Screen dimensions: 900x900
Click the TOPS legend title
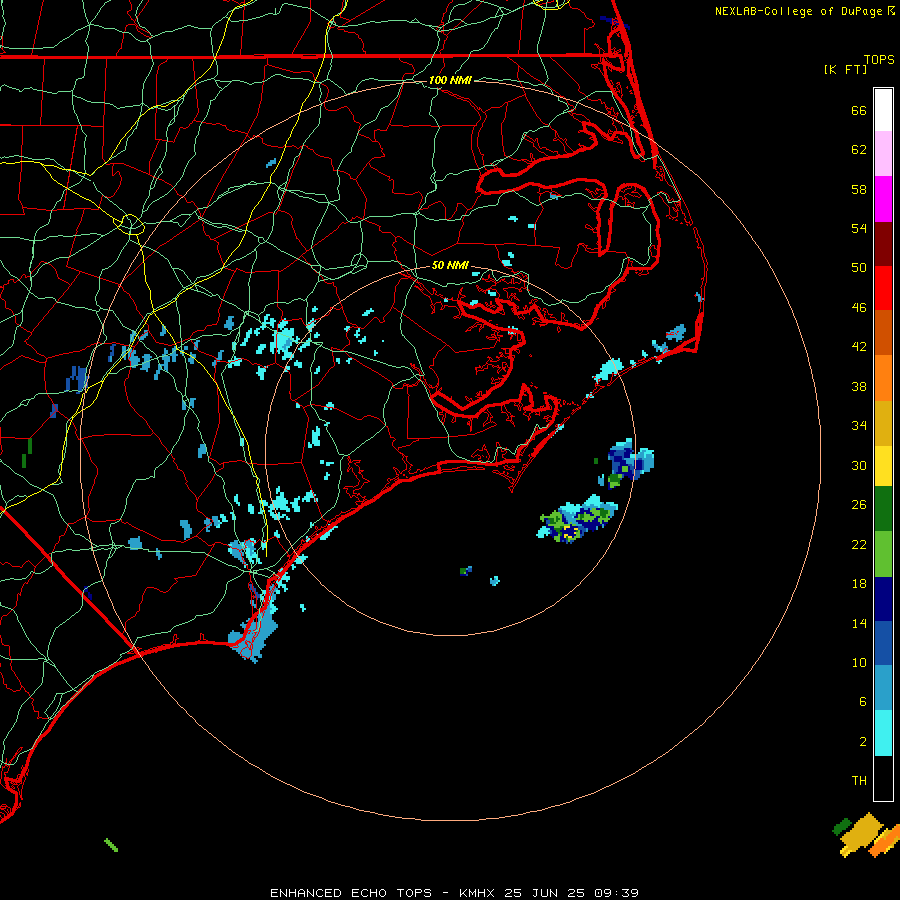879,59
